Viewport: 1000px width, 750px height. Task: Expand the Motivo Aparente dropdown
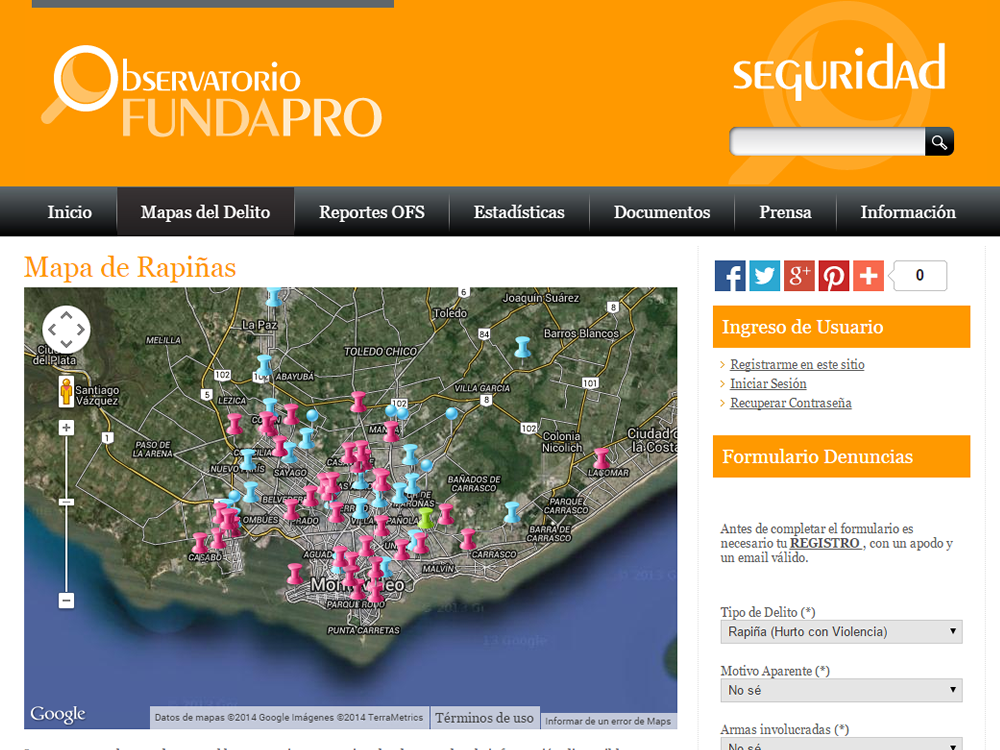point(841,690)
